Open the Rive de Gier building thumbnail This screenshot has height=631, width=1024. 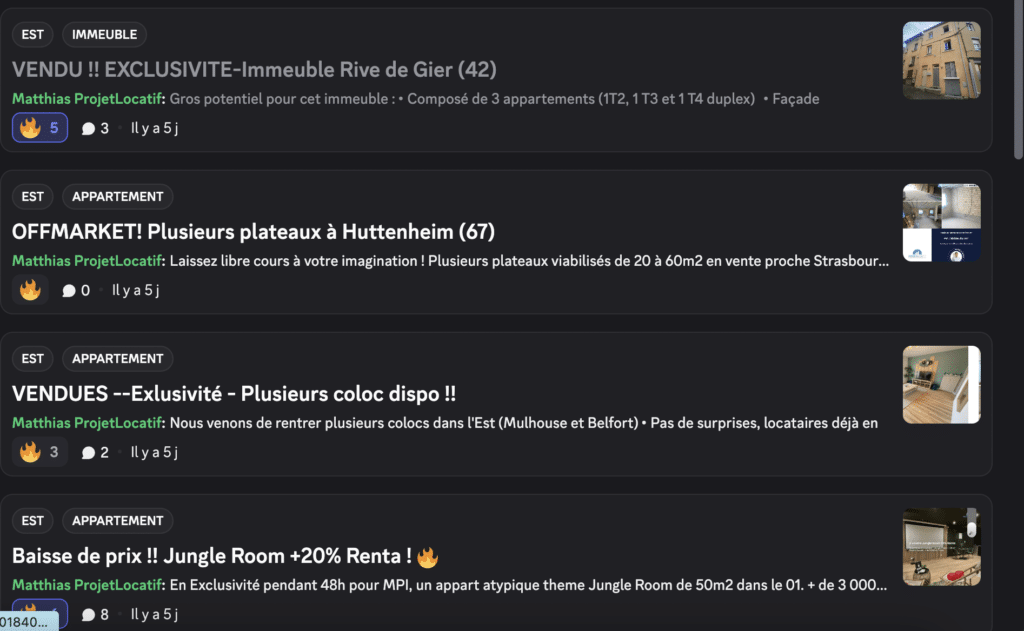click(x=941, y=61)
